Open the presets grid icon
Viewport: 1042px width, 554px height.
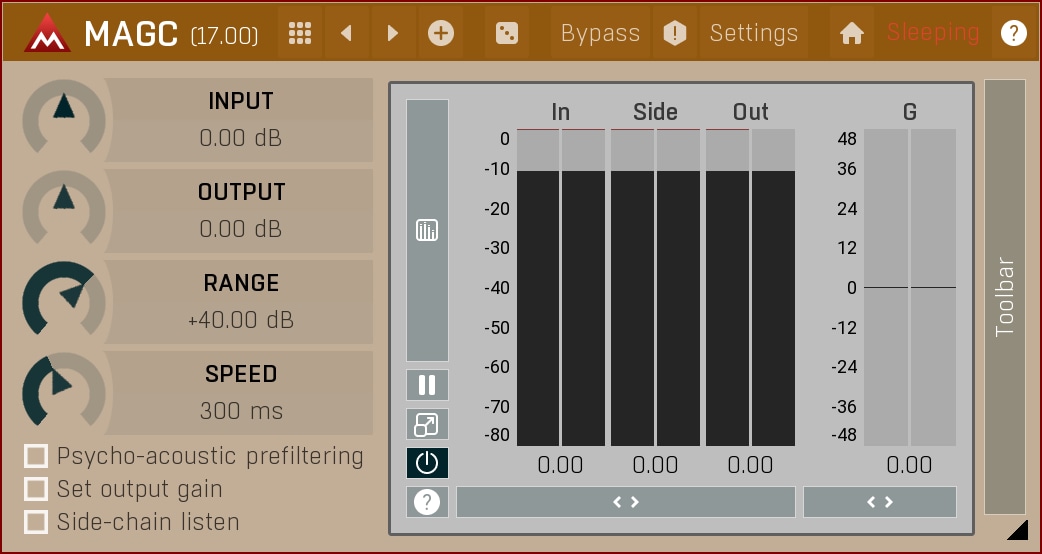pos(299,33)
